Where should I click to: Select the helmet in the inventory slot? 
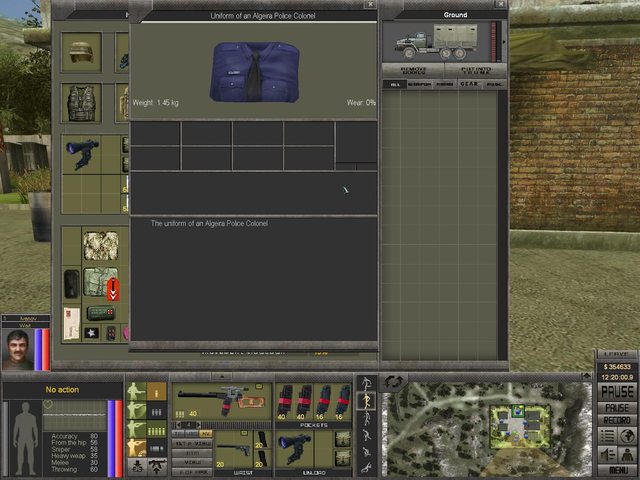tap(81, 52)
